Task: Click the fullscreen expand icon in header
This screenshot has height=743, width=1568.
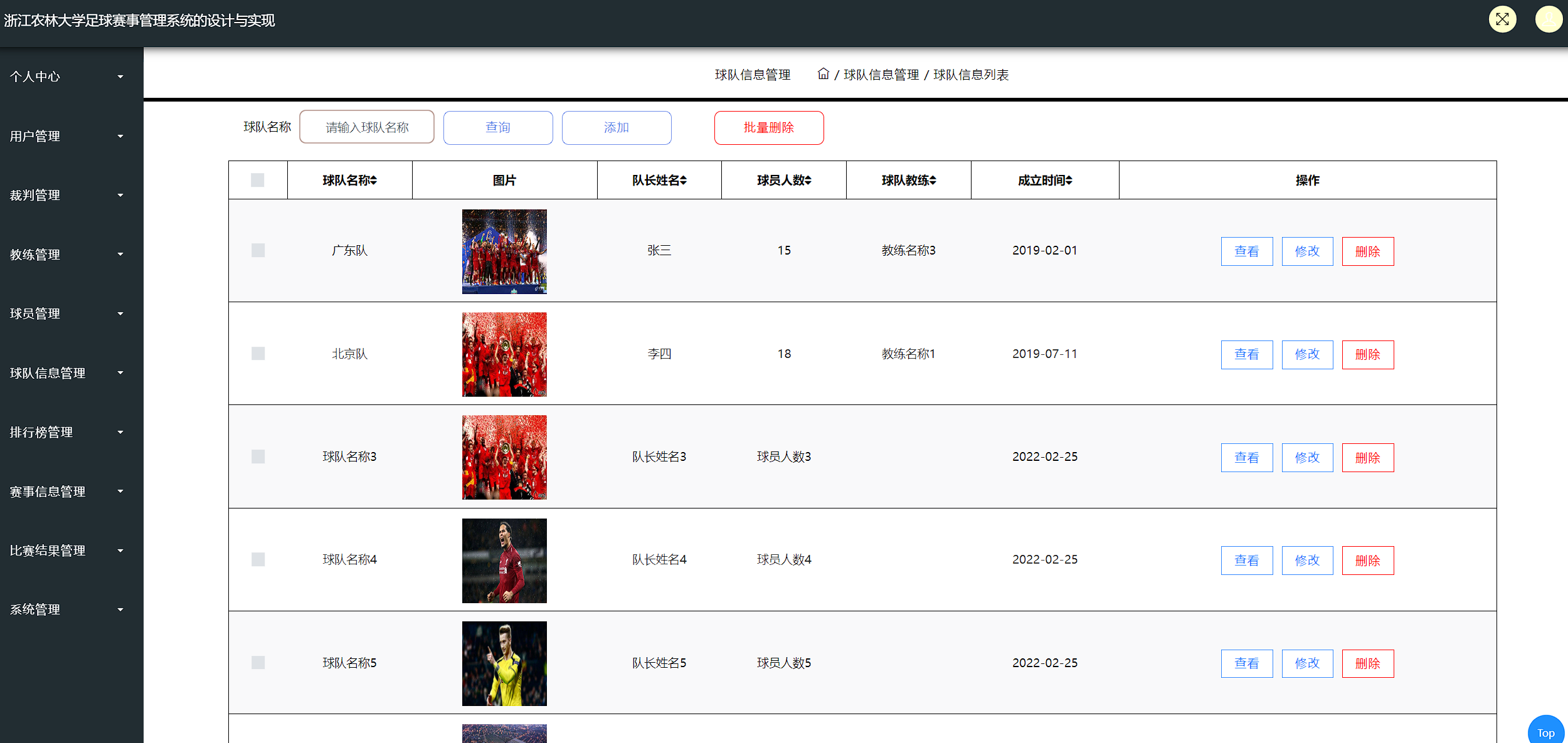Action: click(x=1502, y=19)
